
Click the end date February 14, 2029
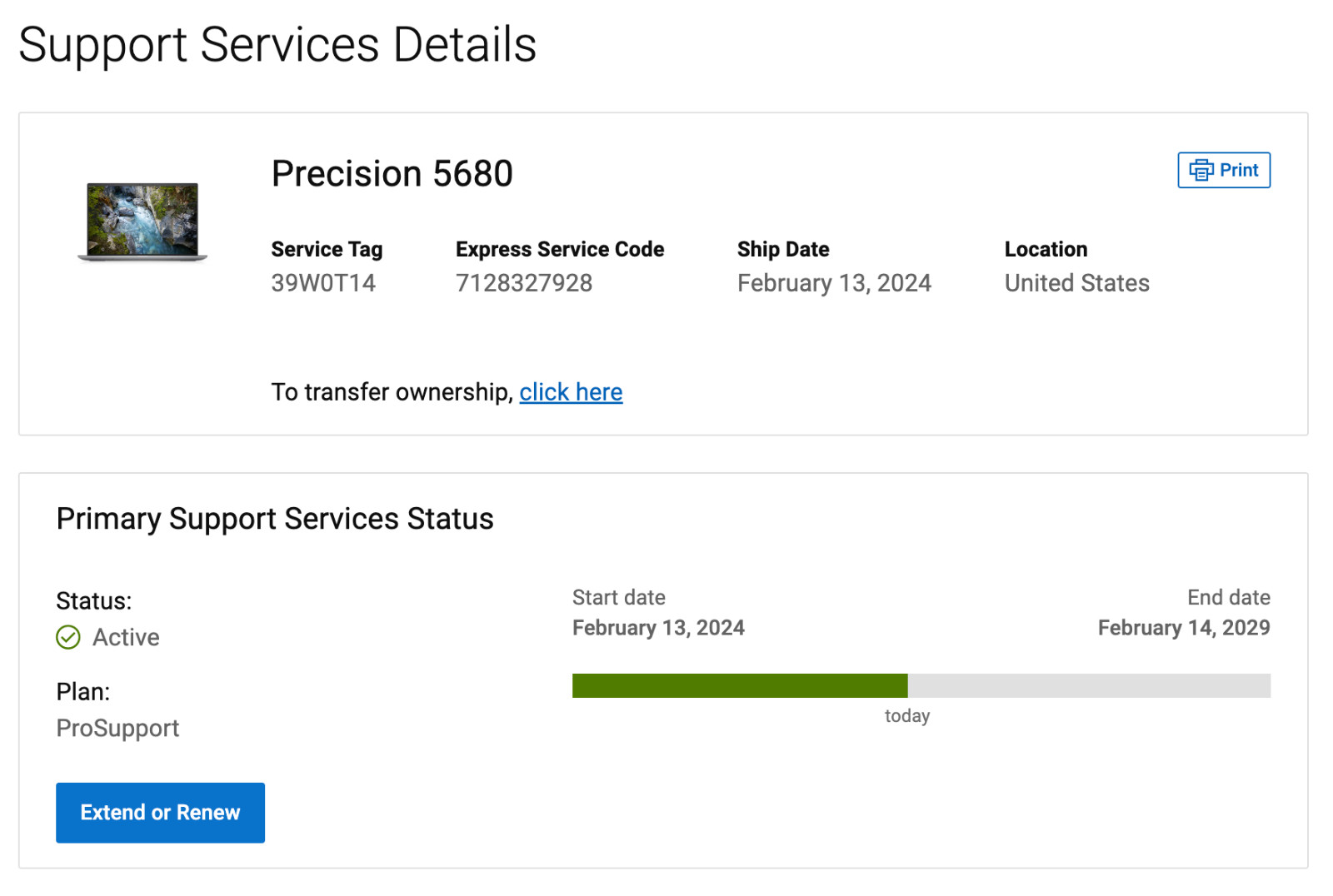point(1184,627)
